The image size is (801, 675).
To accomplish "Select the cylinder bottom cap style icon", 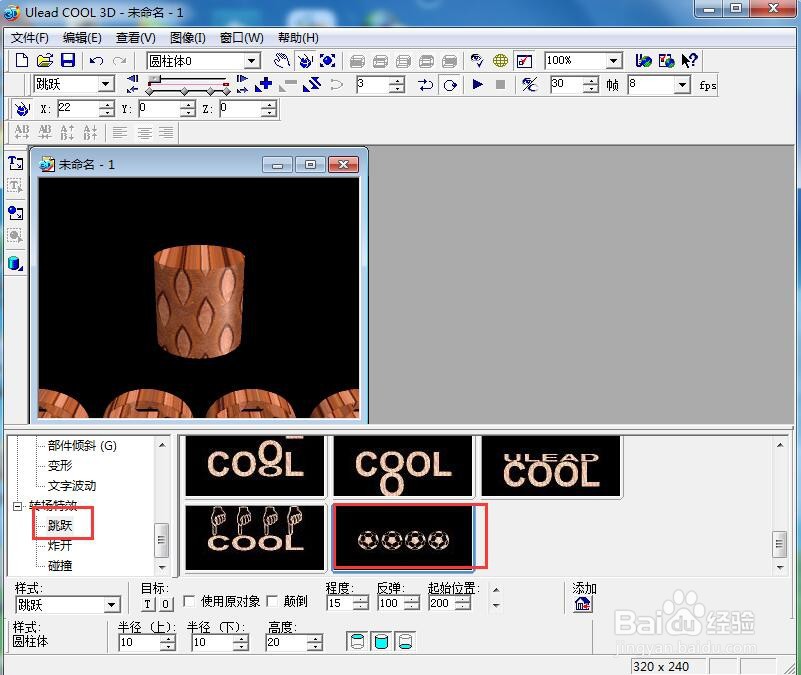I will coord(405,641).
